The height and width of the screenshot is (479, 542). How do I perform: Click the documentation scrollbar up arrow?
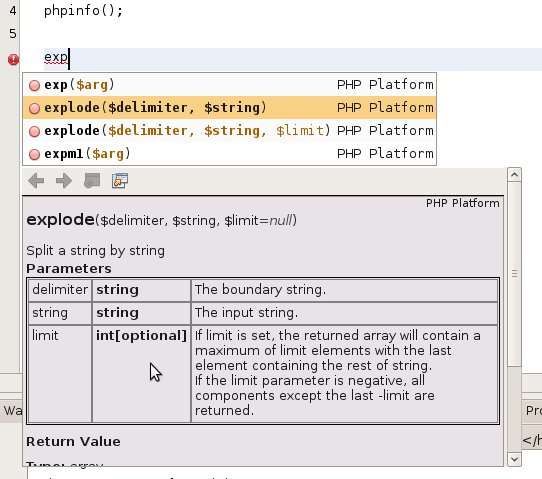click(x=514, y=175)
